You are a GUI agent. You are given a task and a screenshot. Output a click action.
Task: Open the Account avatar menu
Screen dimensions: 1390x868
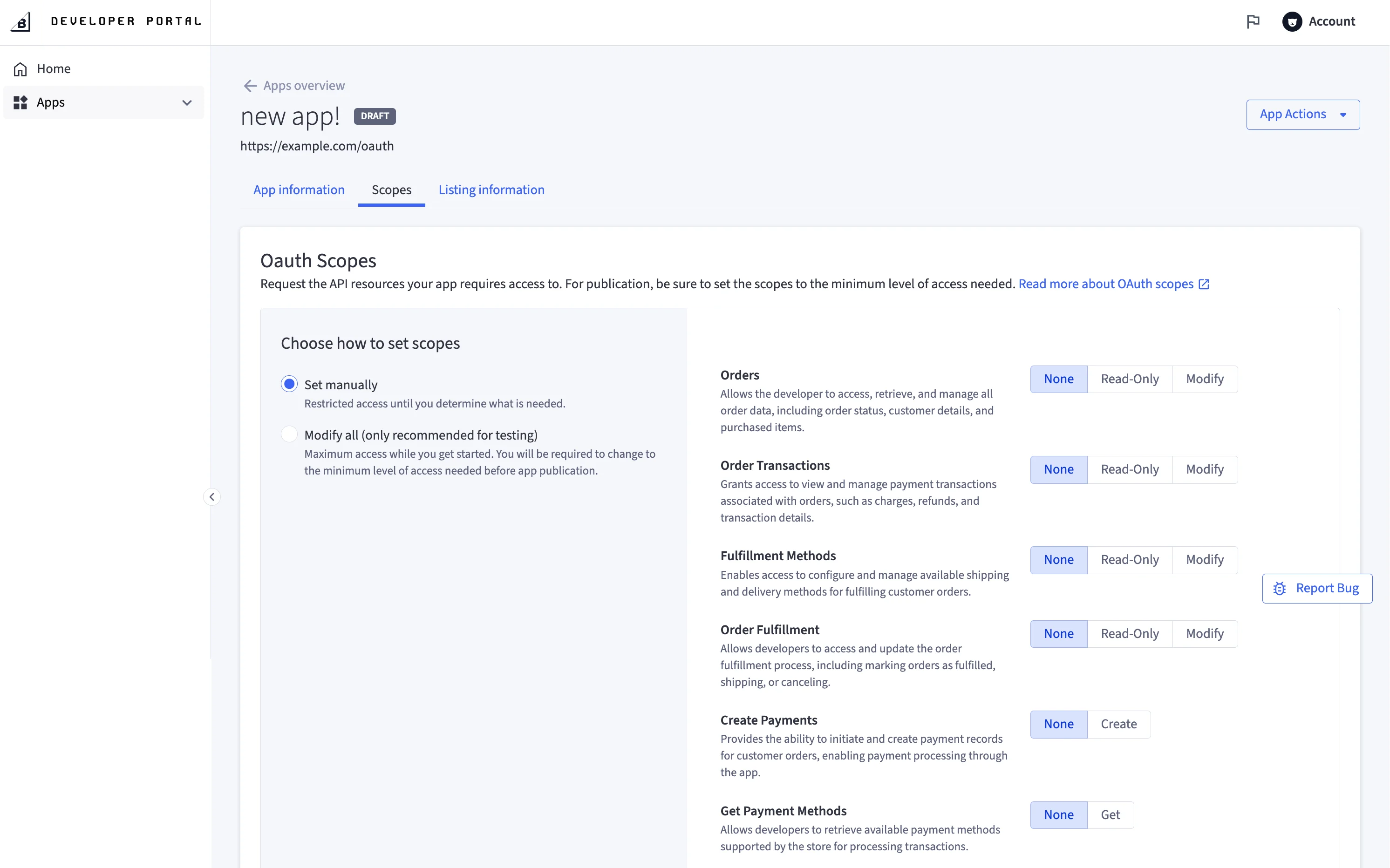coord(1292,21)
